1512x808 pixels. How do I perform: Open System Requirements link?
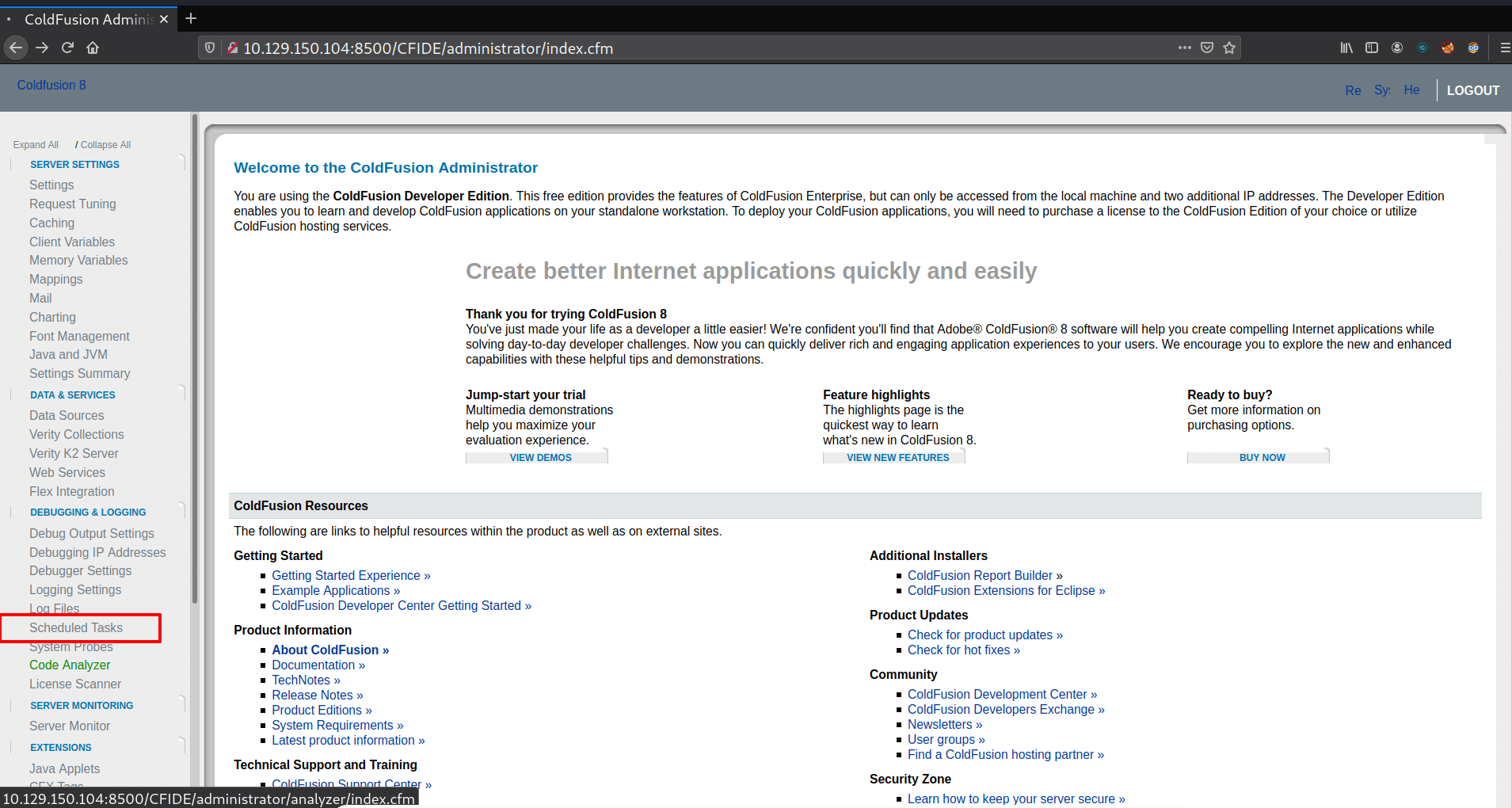337,726
